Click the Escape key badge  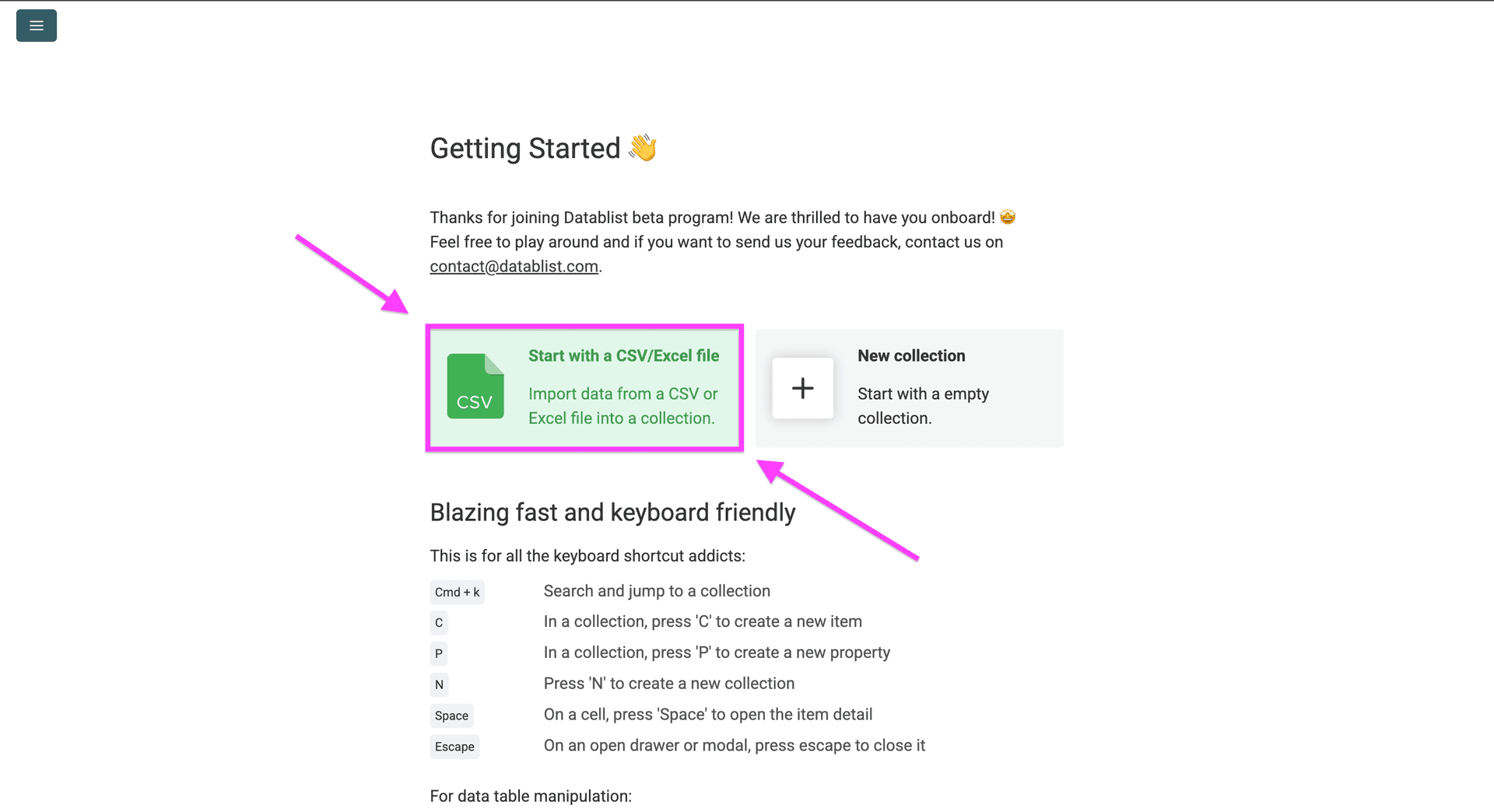[454, 747]
